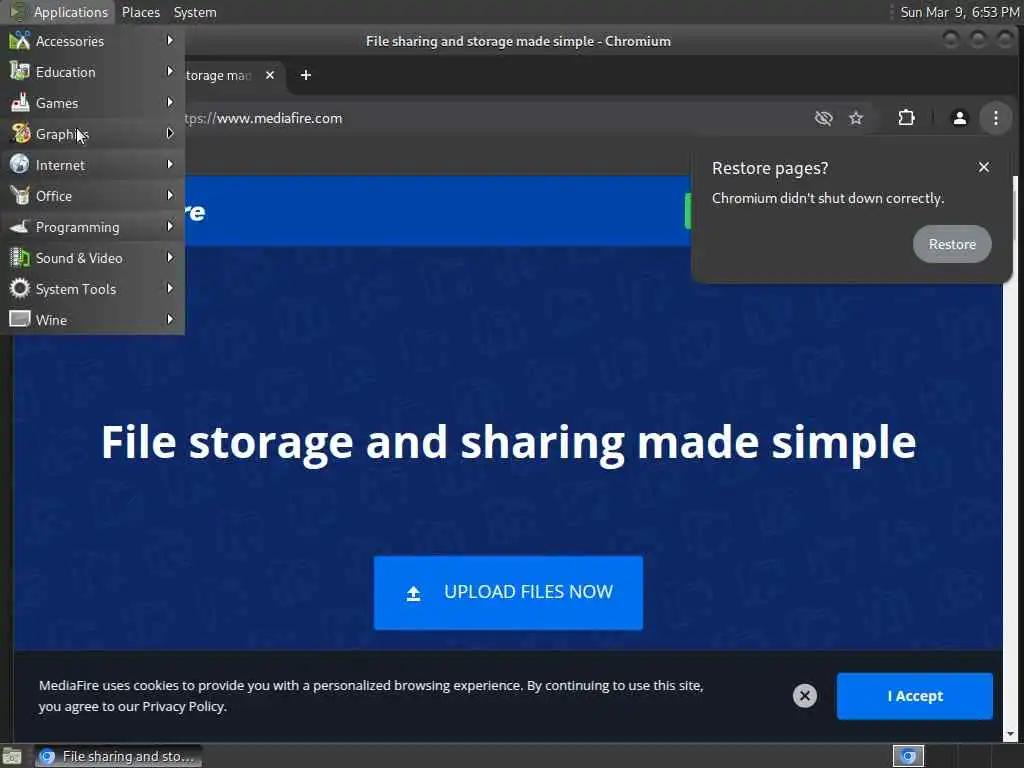Open the Office submenu
The height and width of the screenshot is (768, 1024).
pos(92,196)
